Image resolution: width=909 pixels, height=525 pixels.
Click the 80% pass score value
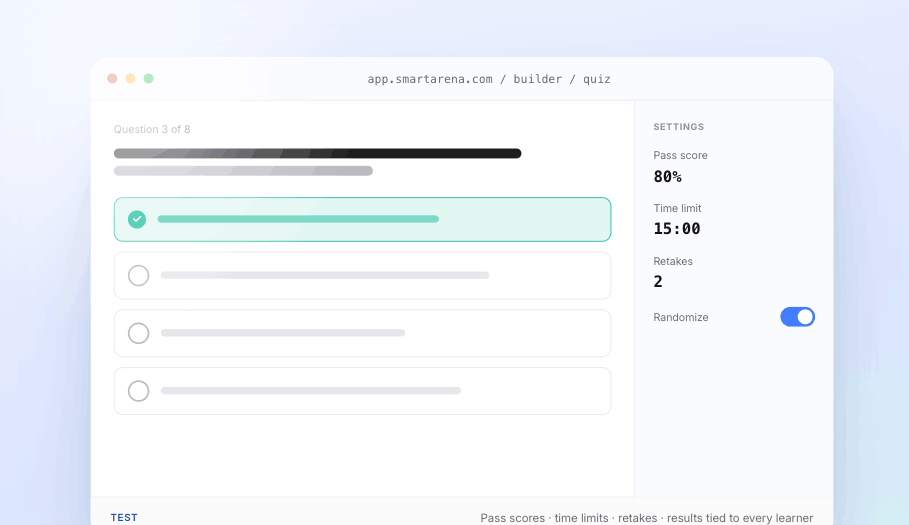click(x=667, y=176)
